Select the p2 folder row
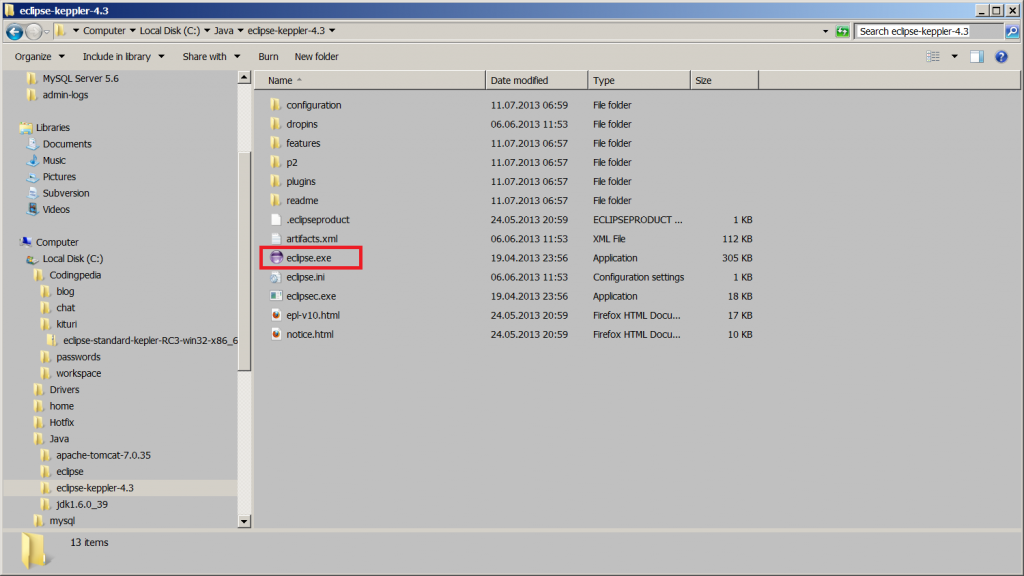Viewport: 1024px width, 576px height. click(511, 162)
